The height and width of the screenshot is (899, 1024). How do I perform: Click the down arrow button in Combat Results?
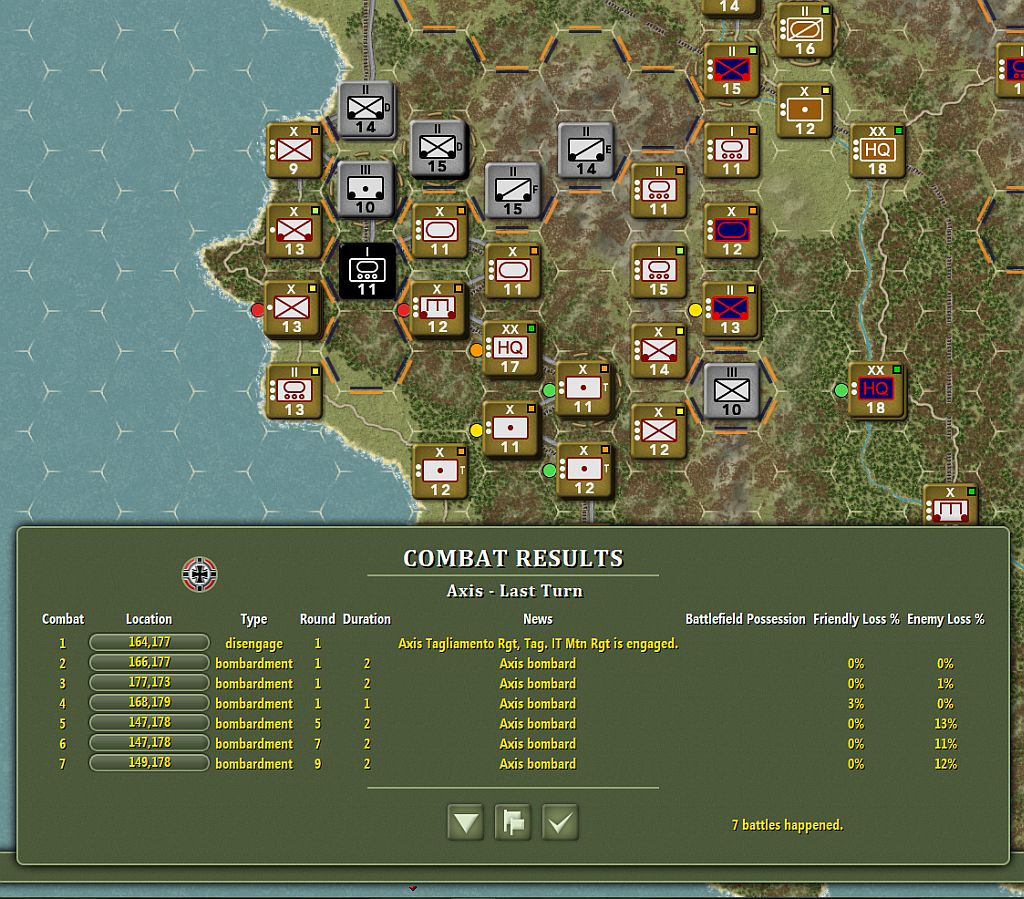tap(466, 822)
